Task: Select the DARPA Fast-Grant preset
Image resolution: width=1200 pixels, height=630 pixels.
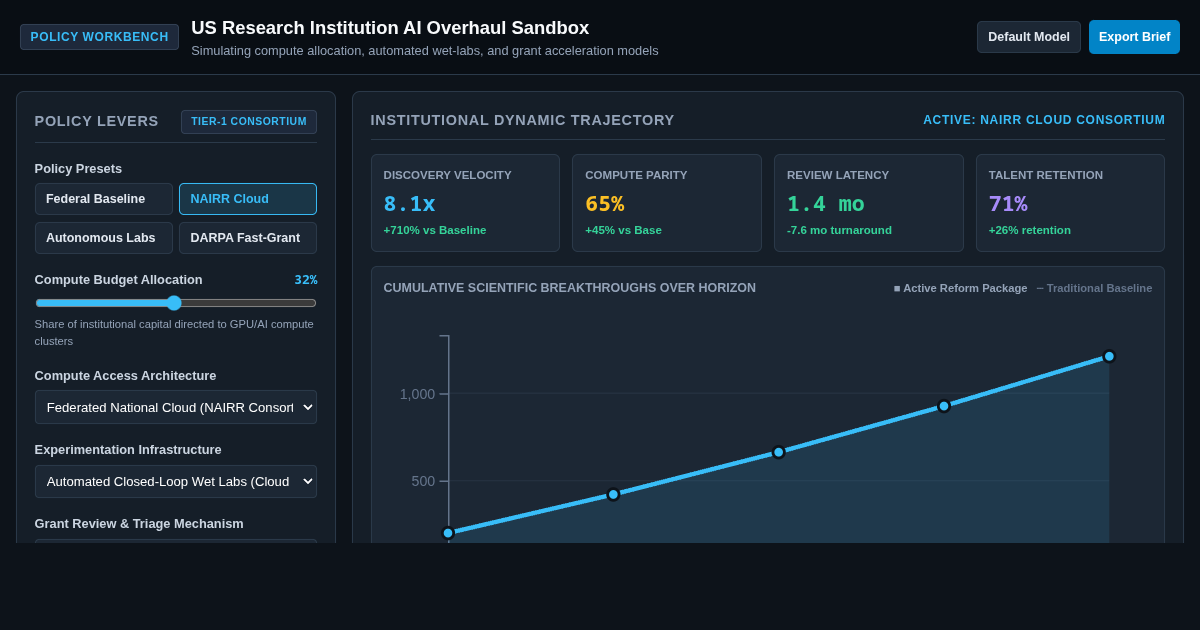Action: click(248, 238)
